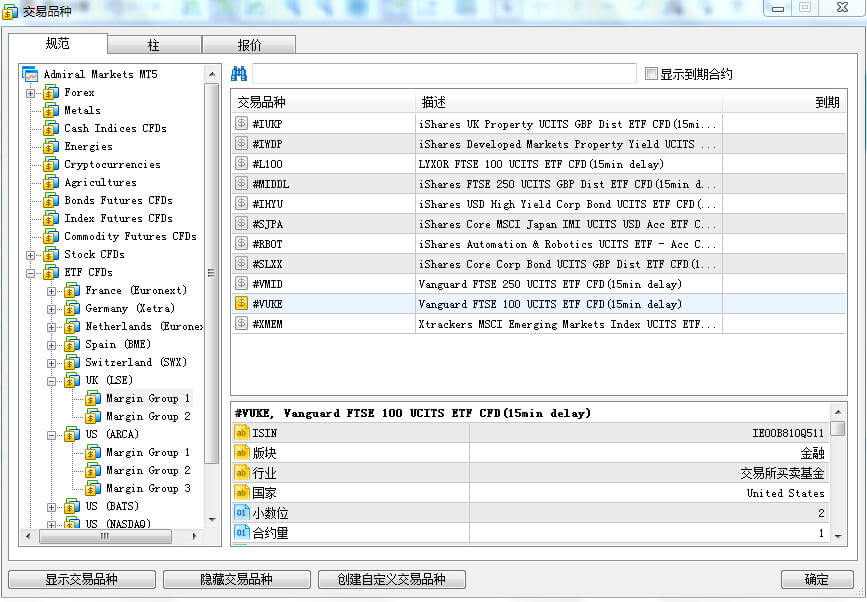This screenshot has width=867, height=602.
Task: Click the symbol icon for #RBOT
Action: [x=241, y=243]
